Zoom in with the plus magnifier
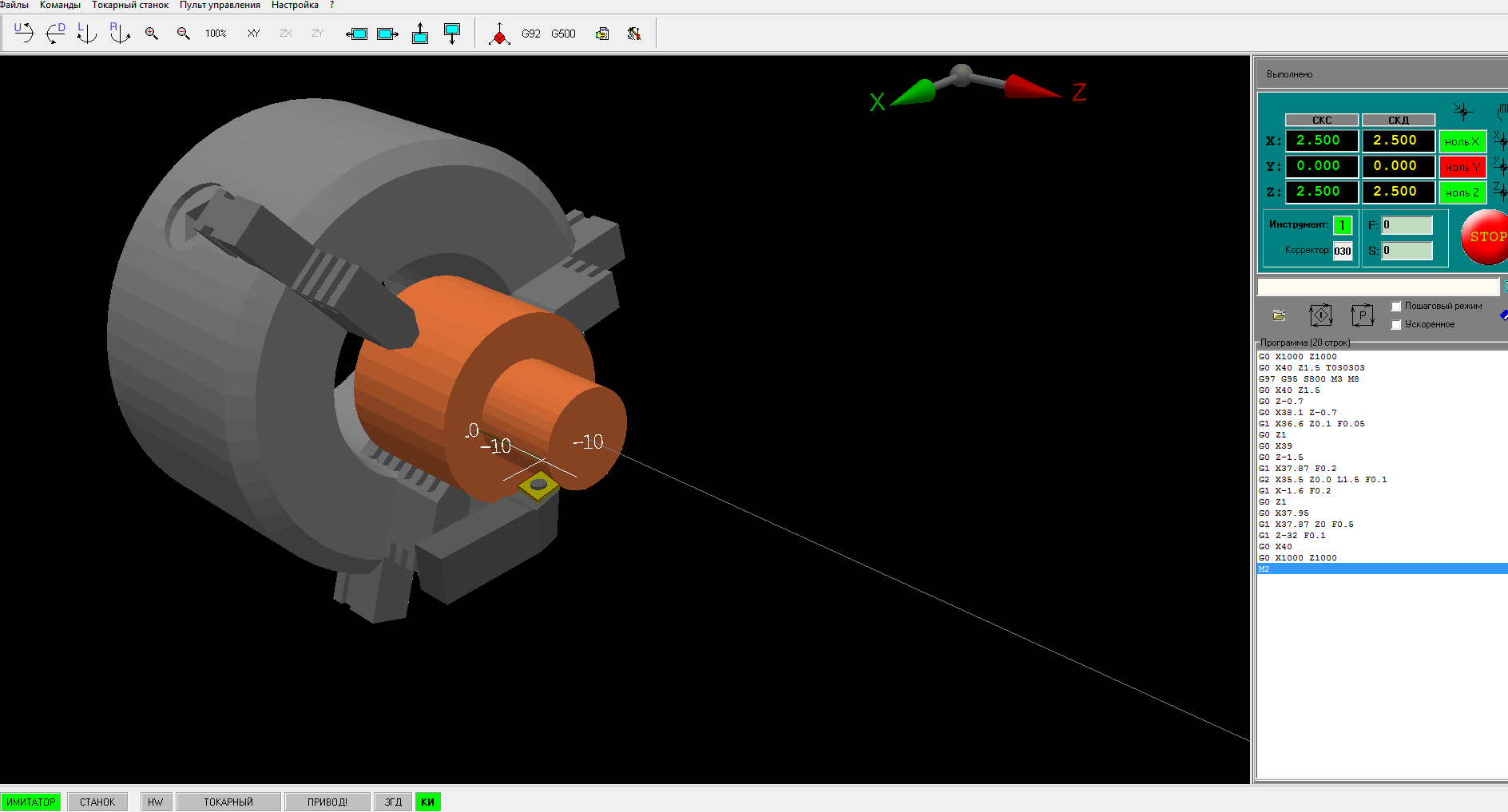Viewport: 1508px width, 812px height. (x=152, y=34)
